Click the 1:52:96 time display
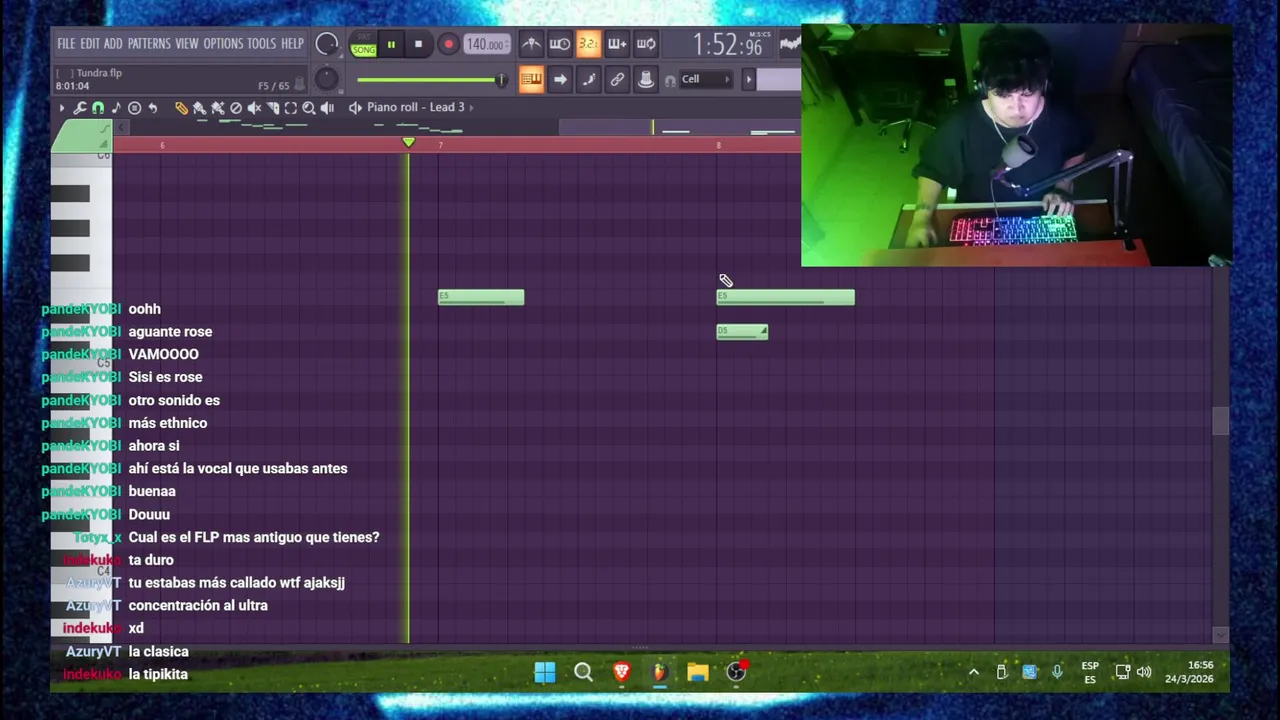The image size is (1280, 720). pyautogui.click(x=728, y=45)
